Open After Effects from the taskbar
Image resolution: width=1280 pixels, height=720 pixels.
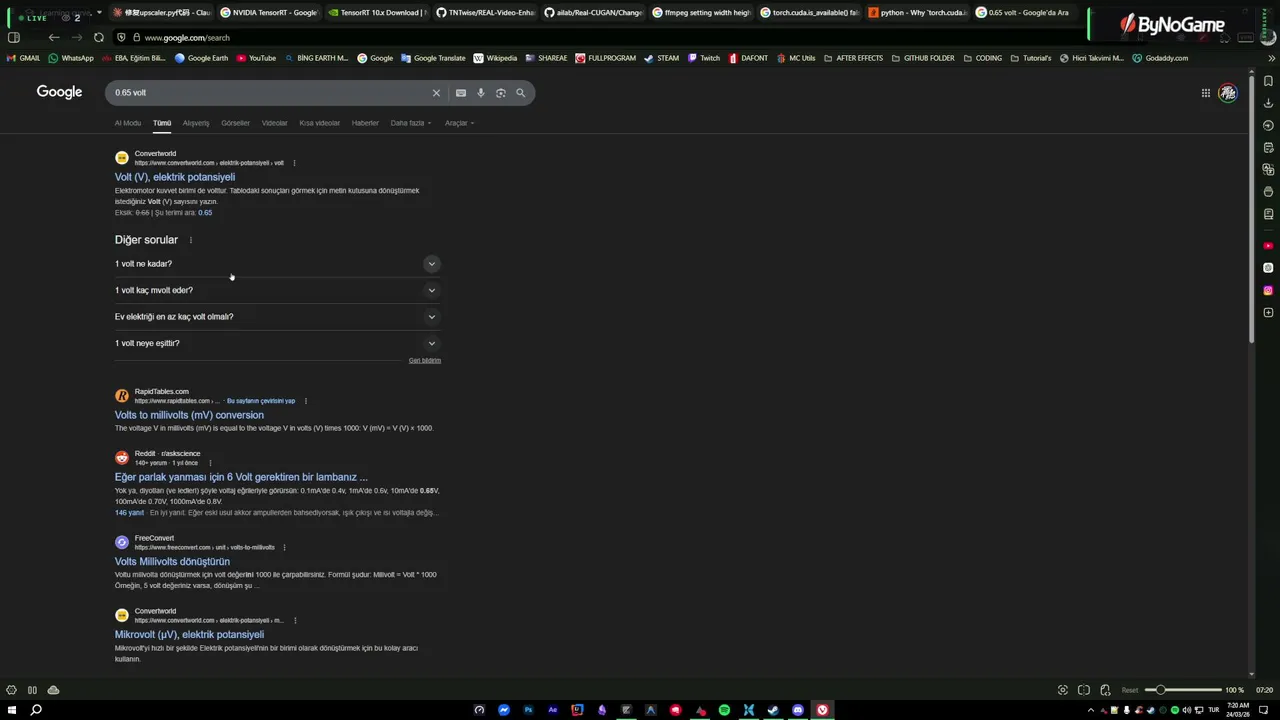click(553, 710)
